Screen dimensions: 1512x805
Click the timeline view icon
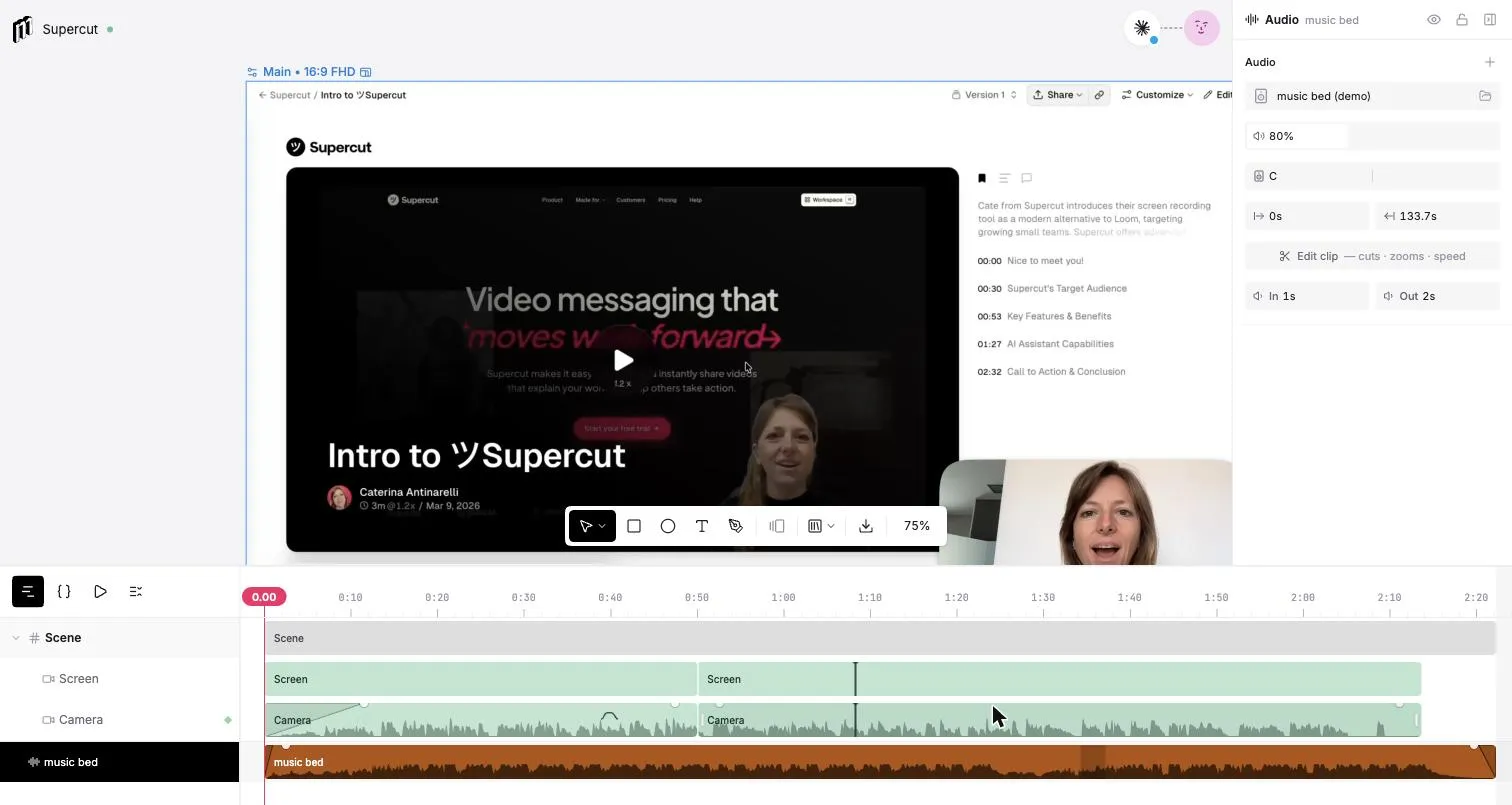pyautogui.click(x=28, y=592)
